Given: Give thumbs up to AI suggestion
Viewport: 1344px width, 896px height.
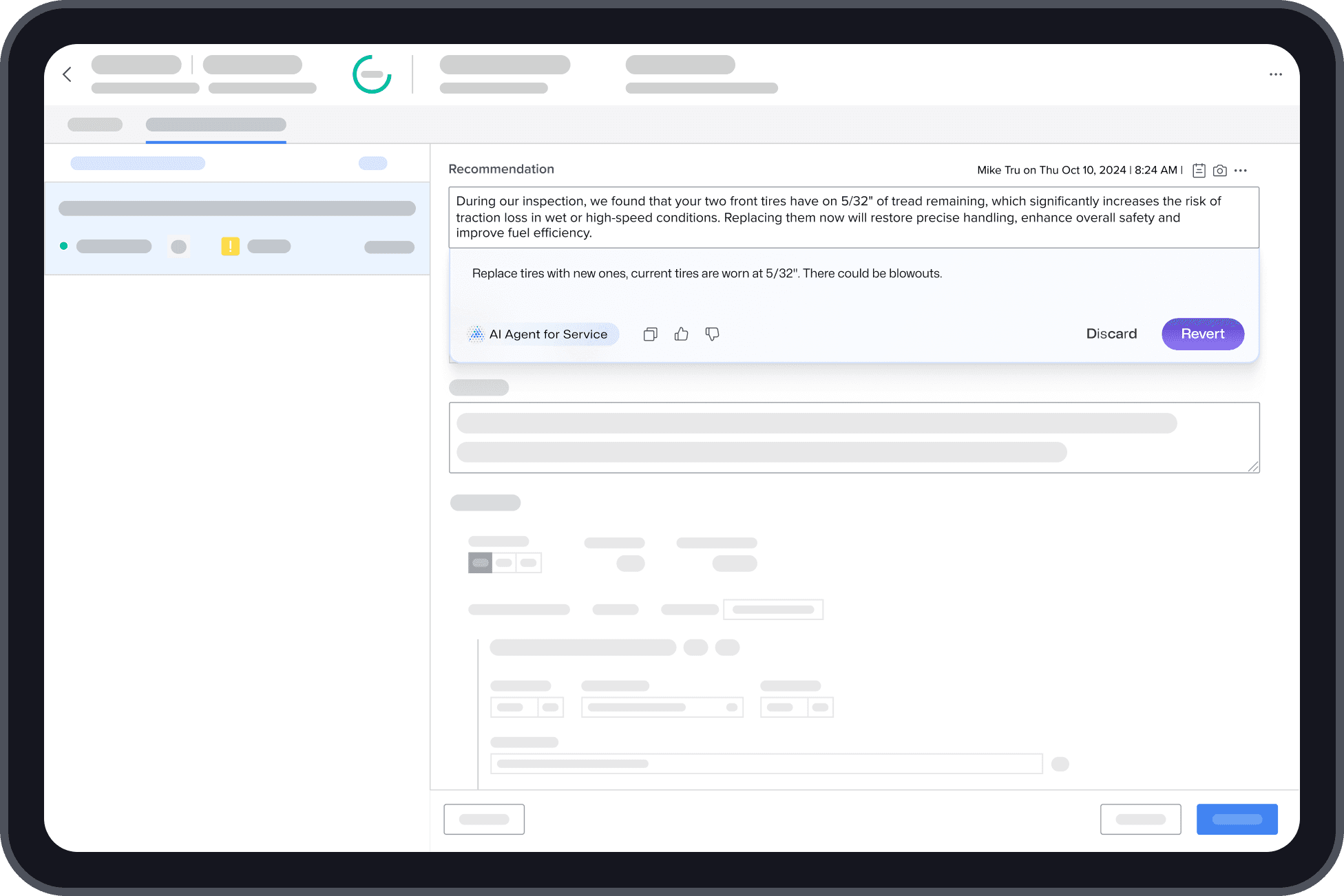Looking at the screenshot, I should point(681,334).
